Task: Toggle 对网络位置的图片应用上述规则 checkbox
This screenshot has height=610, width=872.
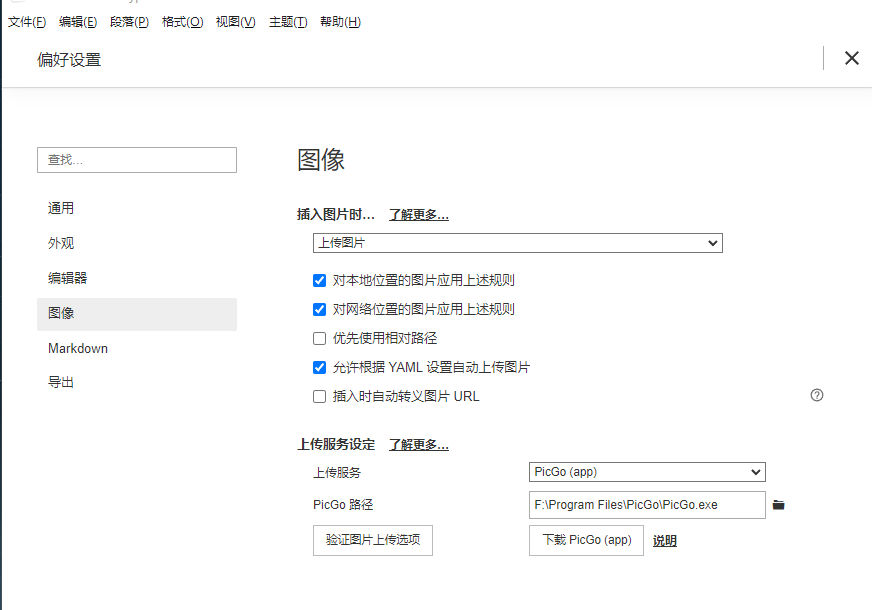Action: (x=320, y=309)
